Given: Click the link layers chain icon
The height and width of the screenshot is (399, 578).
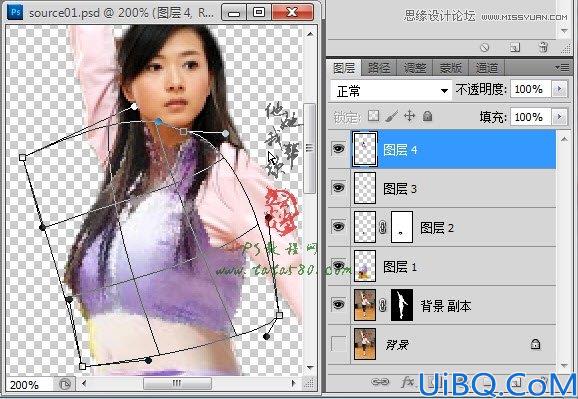Looking at the screenshot, I should (x=380, y=382).
